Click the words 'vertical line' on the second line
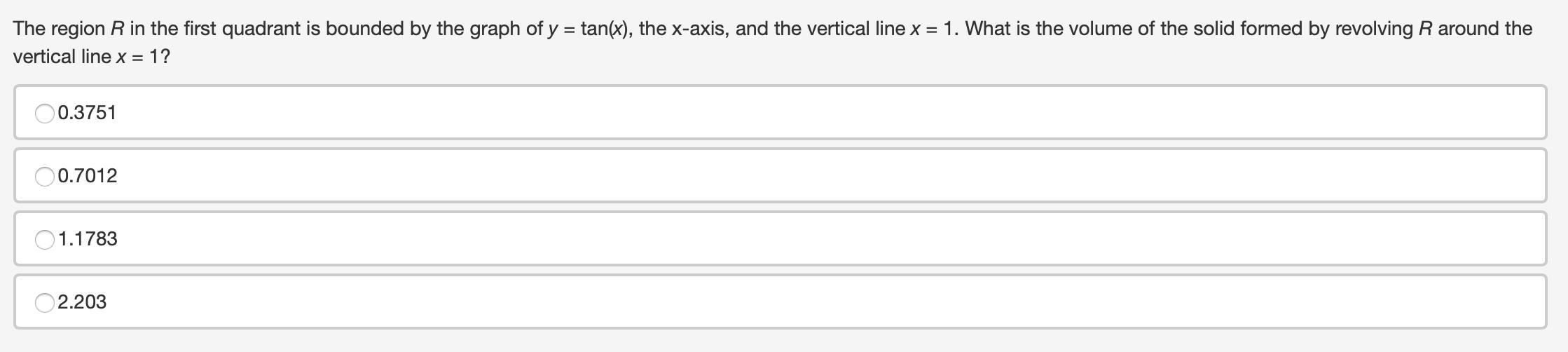The width and height of the screenshot is (1568, 352). coord(62,57)
